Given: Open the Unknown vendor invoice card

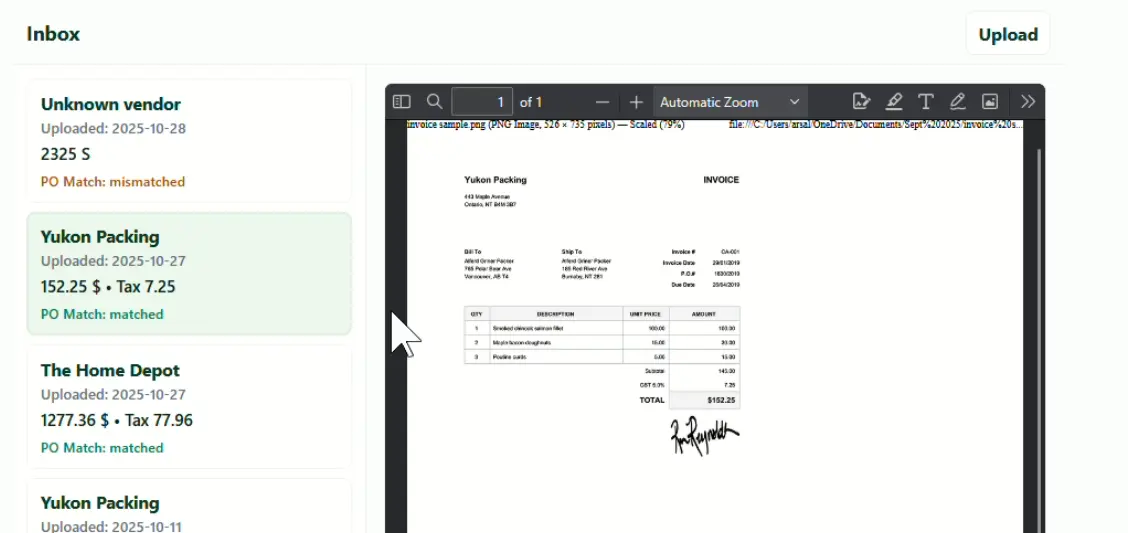Looking at the screenshot, I should [x=189, y=141].
